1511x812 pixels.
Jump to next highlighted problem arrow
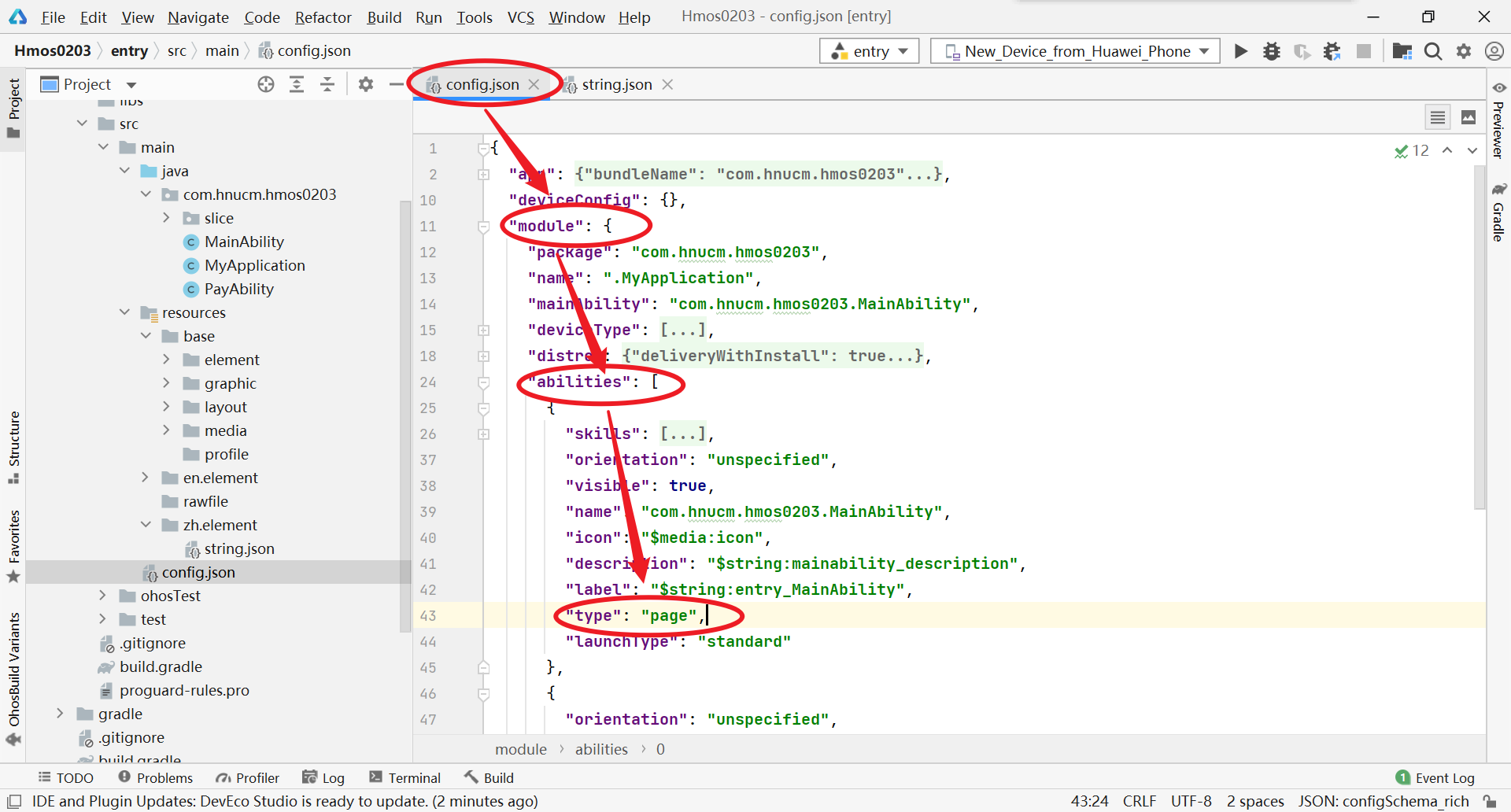click(x=1472, y=150)
